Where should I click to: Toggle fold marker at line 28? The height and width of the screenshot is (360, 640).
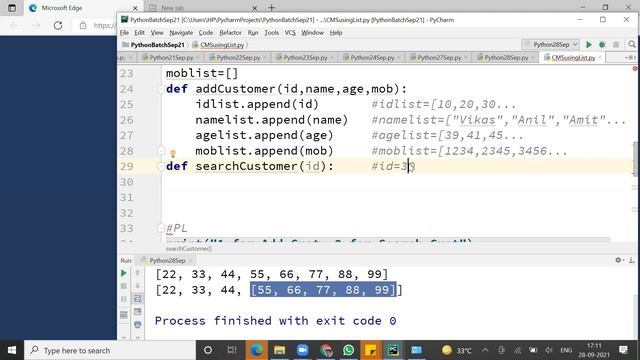coord(161,151)
